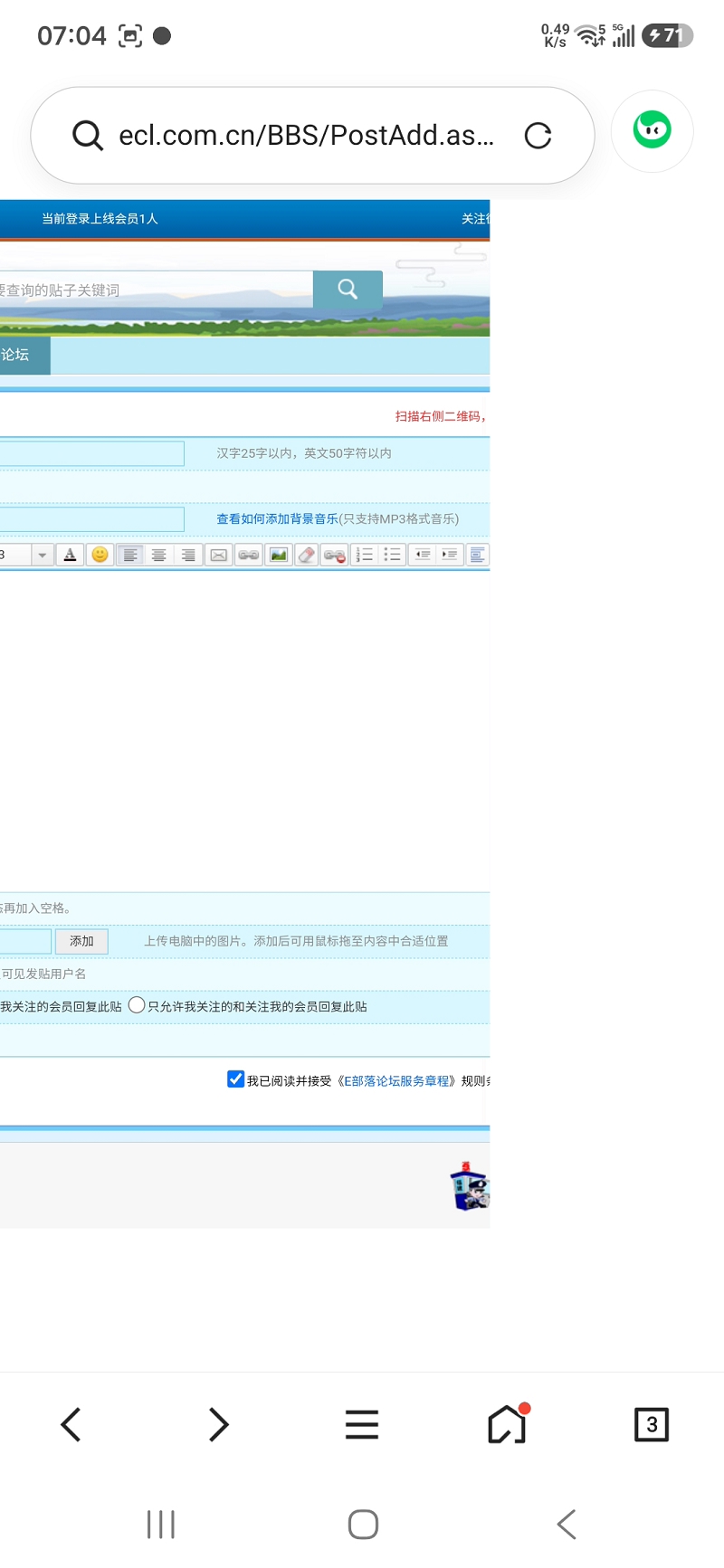Align text to the right
This screenshot has height=1568, width=724.
click(x=188, y=555)
